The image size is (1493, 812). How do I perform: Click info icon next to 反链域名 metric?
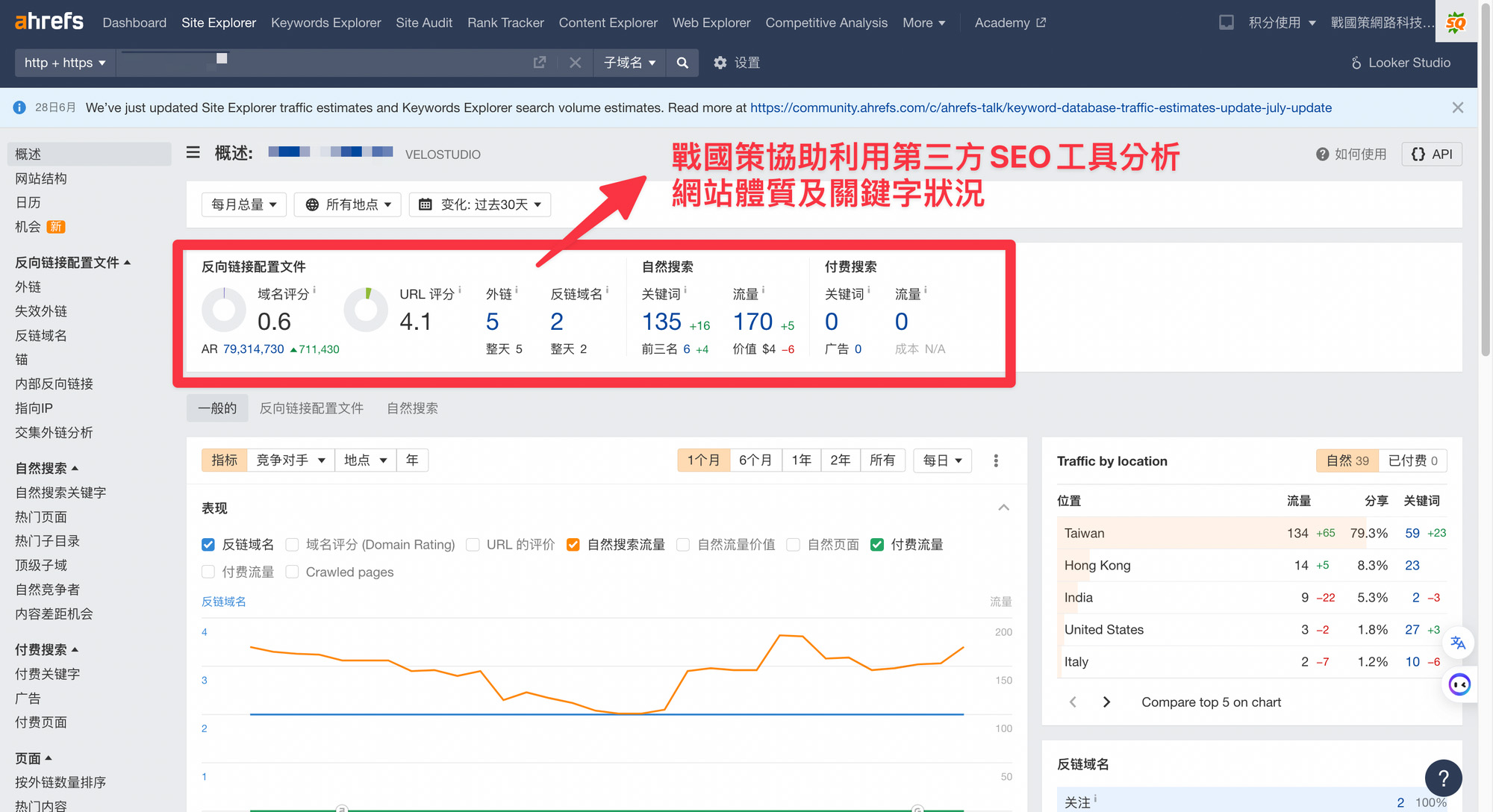click(607, 290)
